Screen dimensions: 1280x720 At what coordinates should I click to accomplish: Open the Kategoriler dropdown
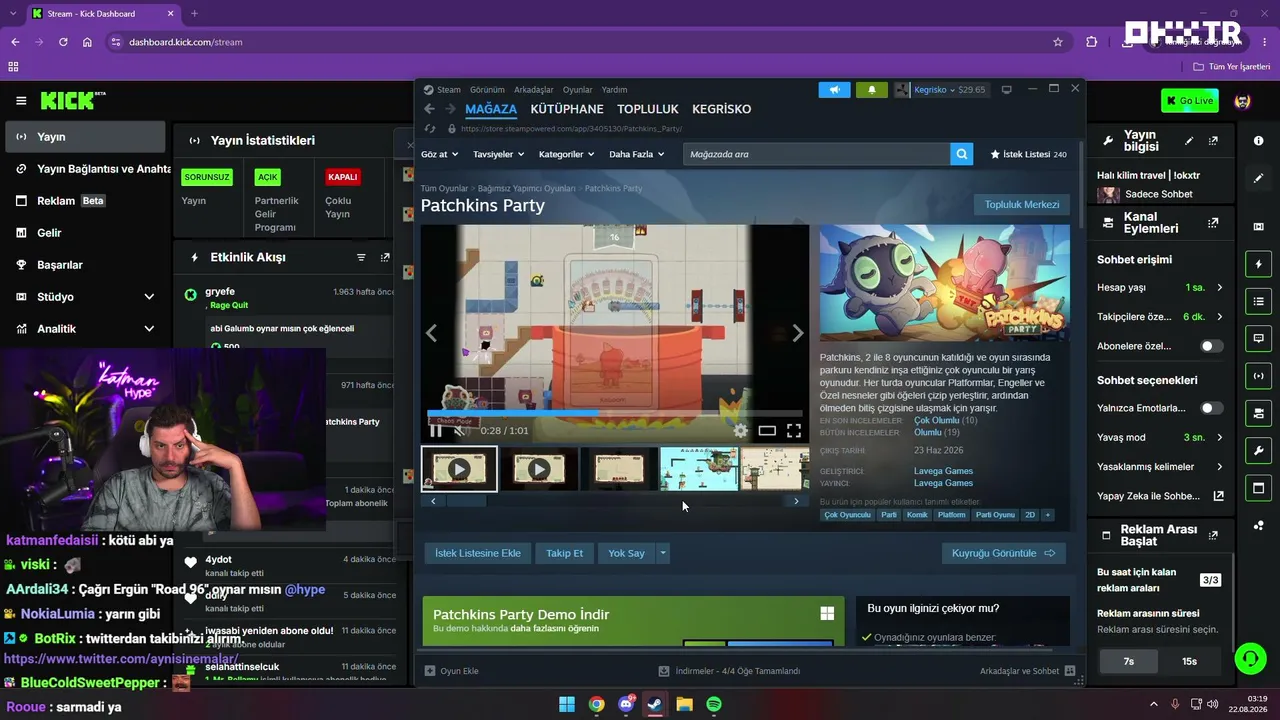(567, 154)
